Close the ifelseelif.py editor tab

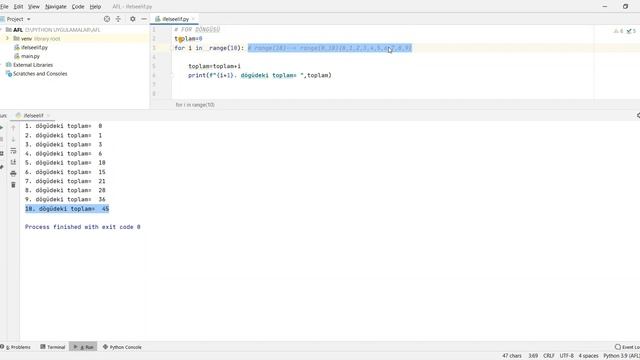coord(193,19)
